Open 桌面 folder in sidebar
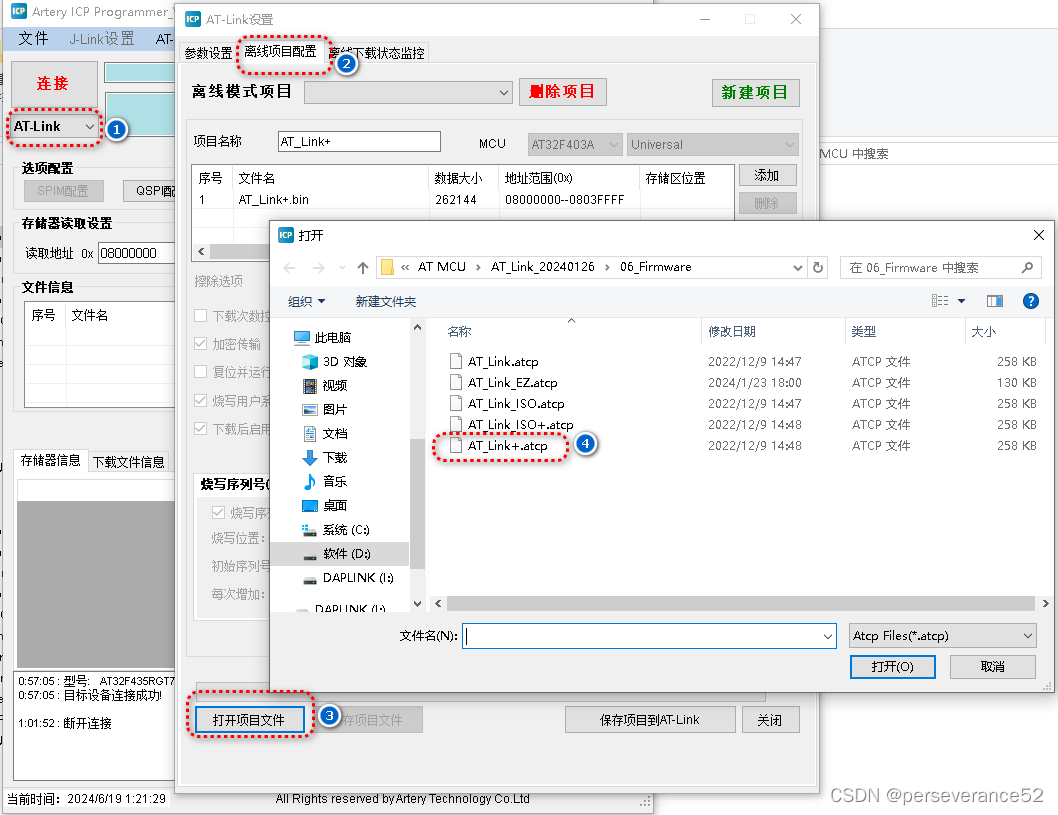The image size is (1058, 815). pos(325,505)
